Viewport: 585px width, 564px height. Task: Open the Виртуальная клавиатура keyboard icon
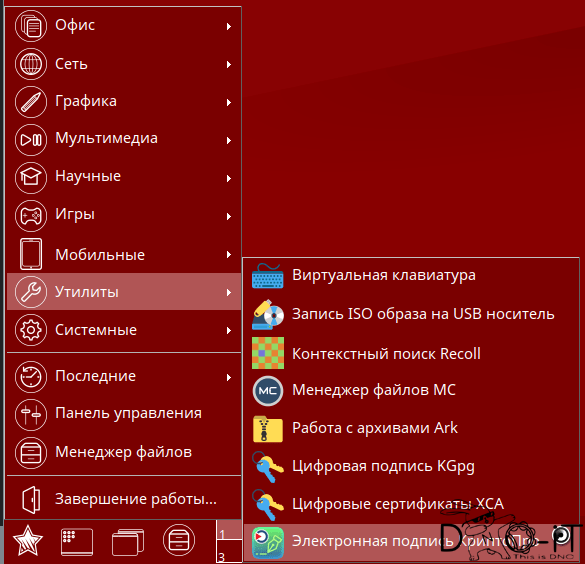tap(268, 276)
